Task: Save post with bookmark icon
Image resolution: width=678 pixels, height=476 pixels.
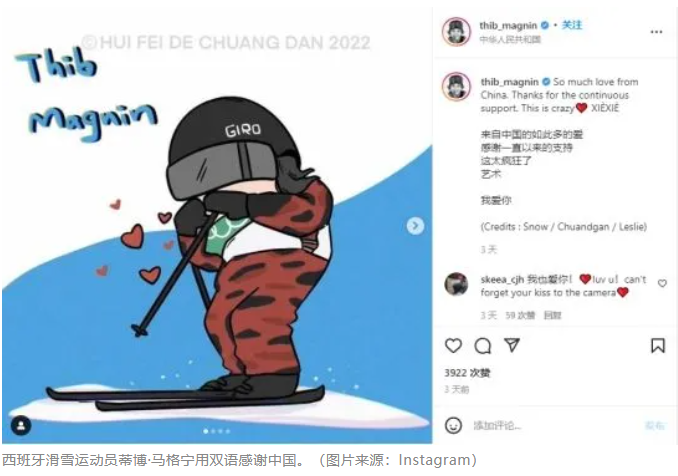Action: [x=658, y=345]
